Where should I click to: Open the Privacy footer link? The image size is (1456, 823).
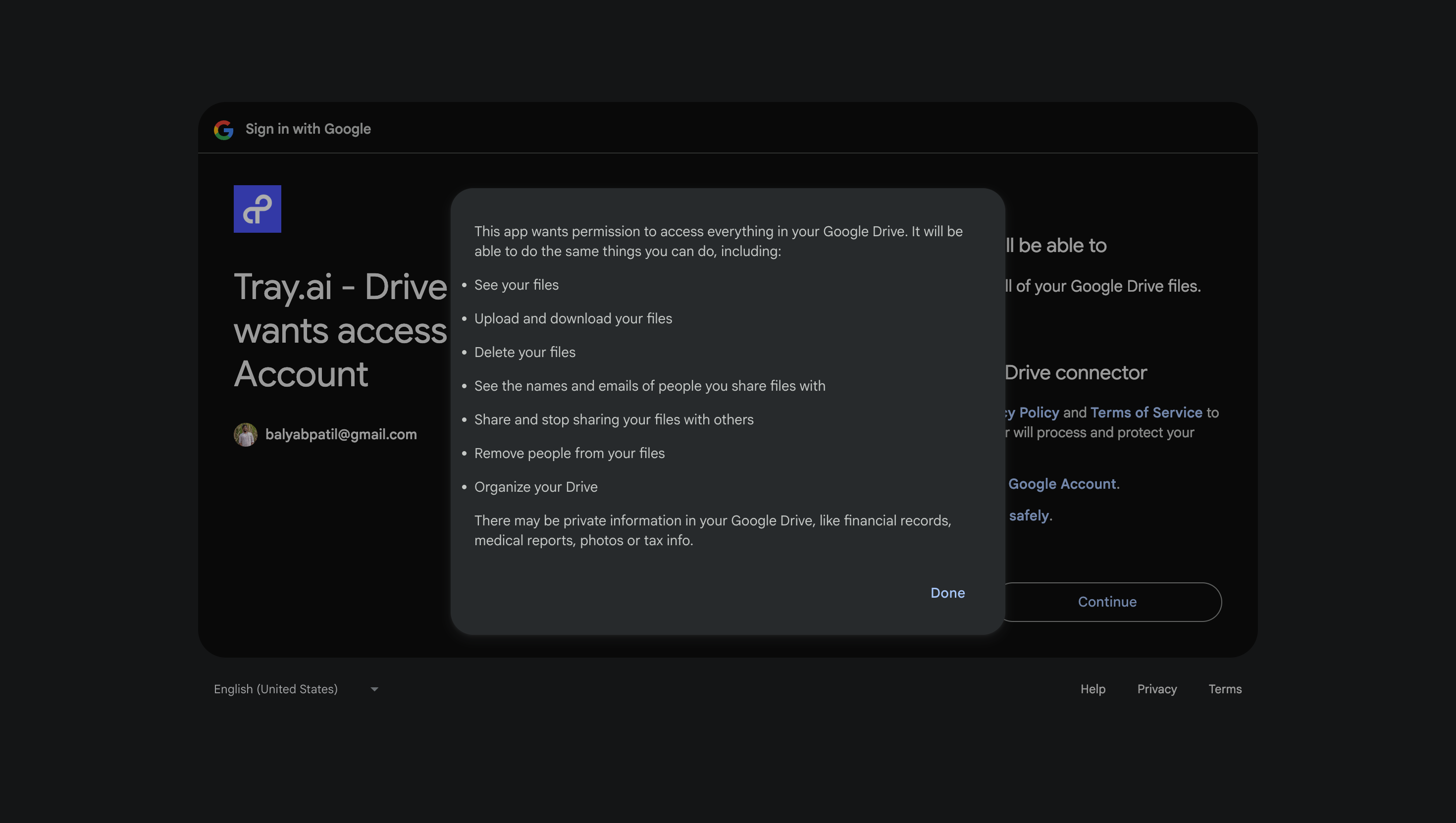coord(1156,689)
